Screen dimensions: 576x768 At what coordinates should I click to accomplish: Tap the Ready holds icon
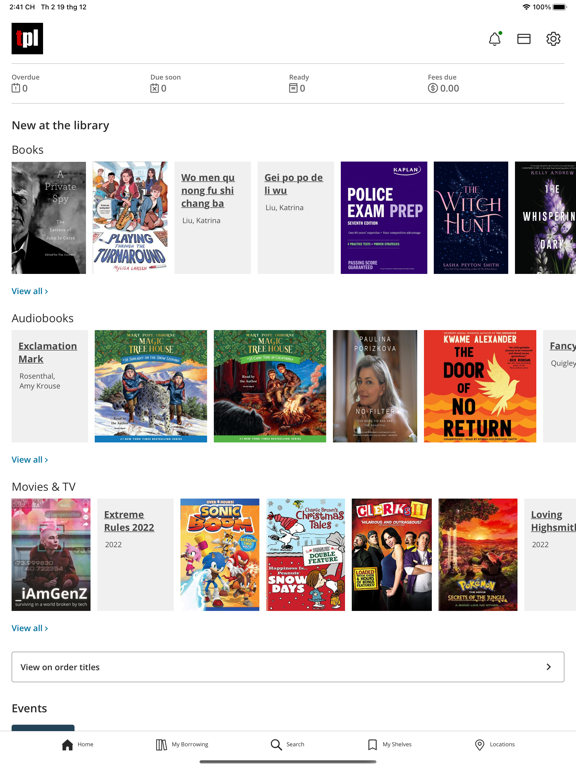coord(293,88)
